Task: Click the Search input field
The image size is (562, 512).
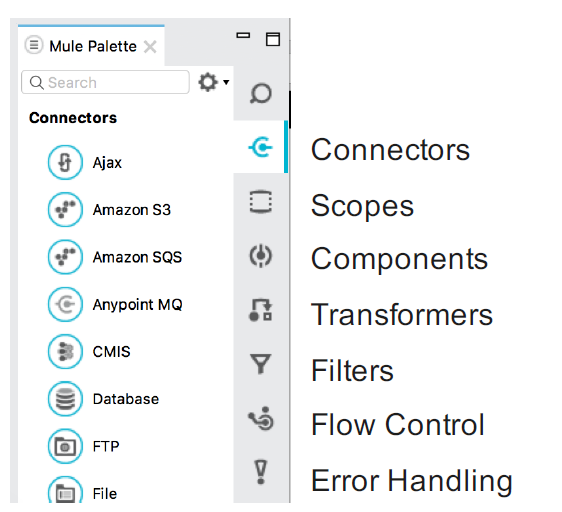Action: (x=105, y=82)
